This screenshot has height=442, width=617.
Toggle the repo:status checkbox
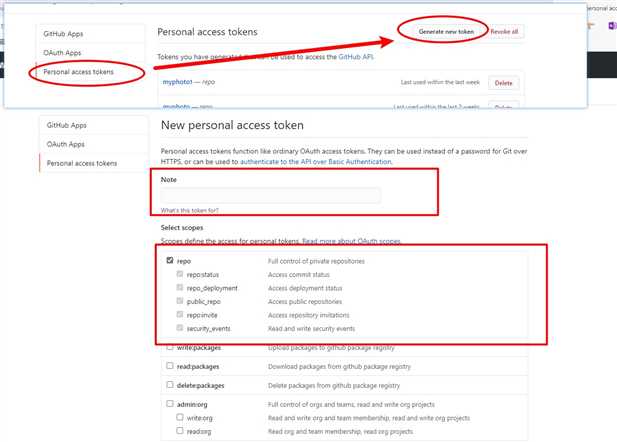click(x=180, y=274)
